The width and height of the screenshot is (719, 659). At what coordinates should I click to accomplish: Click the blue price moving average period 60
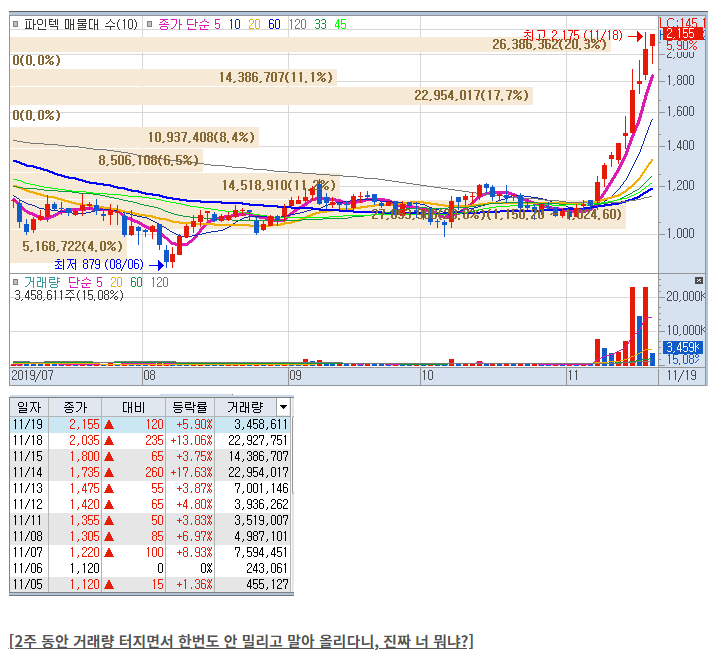tap(274, 24)
